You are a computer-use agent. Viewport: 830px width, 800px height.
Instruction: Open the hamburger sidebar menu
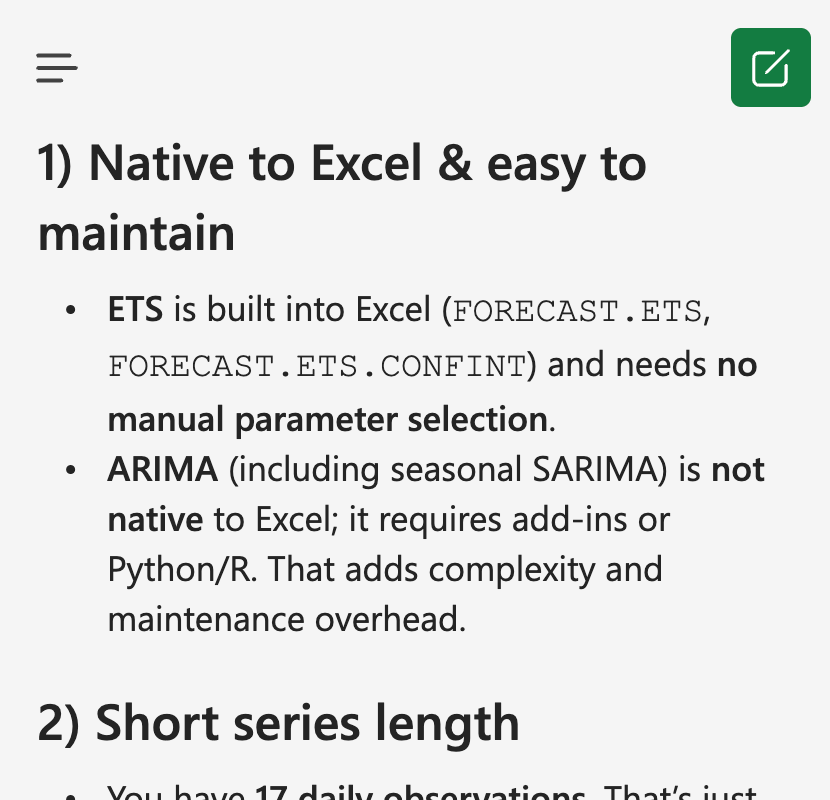(x=57, y=67)
